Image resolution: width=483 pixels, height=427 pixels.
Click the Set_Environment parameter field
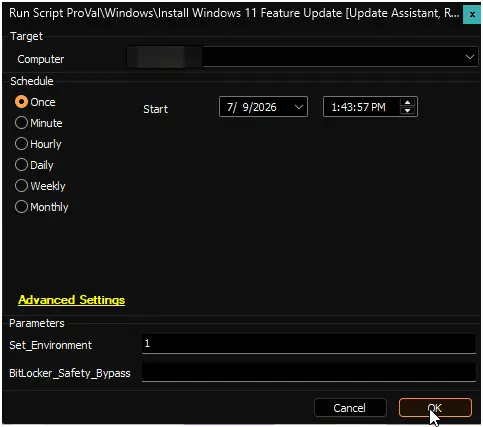coord(309,344)
